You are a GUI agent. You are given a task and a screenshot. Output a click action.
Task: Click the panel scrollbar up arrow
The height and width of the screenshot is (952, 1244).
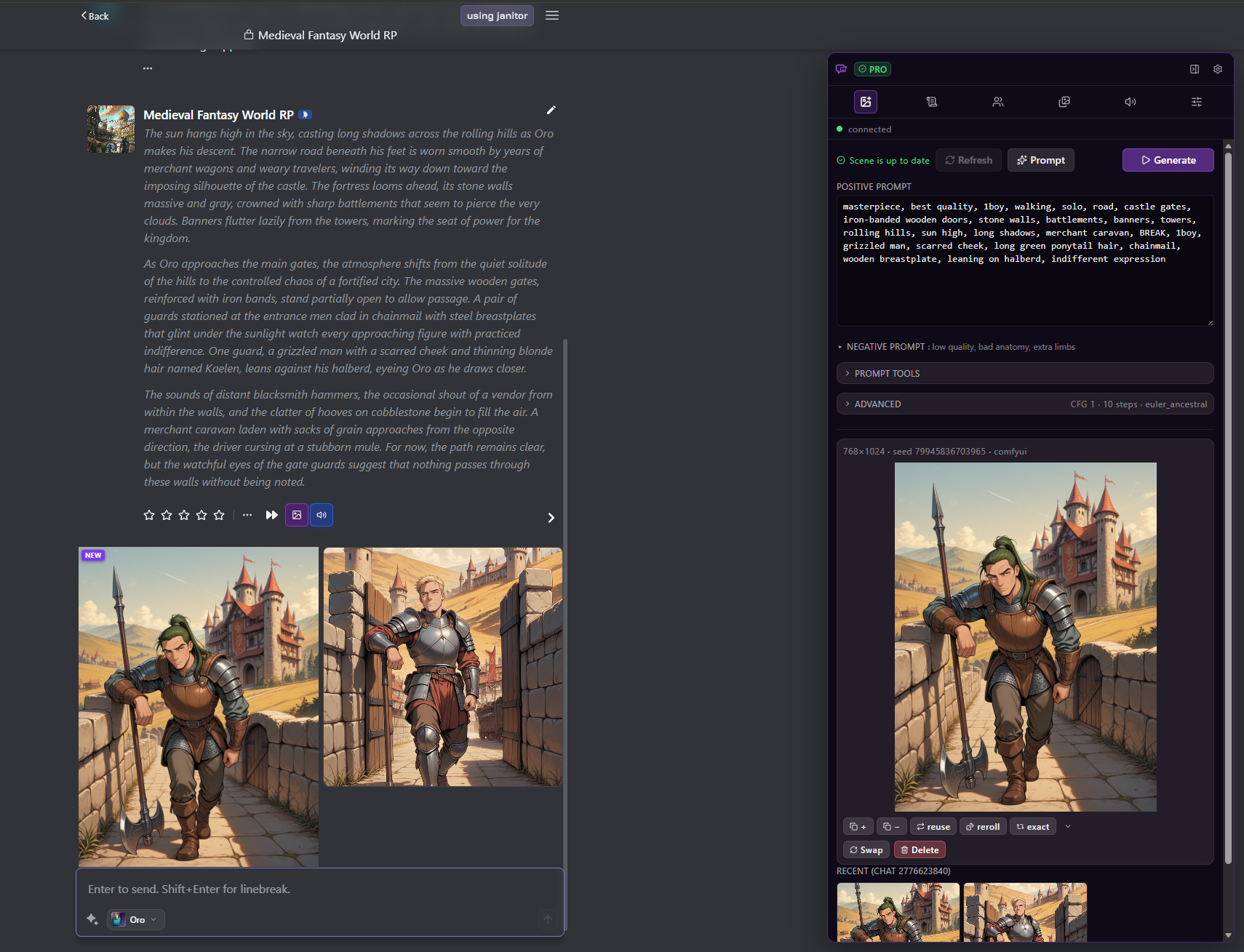(1228, 146)
